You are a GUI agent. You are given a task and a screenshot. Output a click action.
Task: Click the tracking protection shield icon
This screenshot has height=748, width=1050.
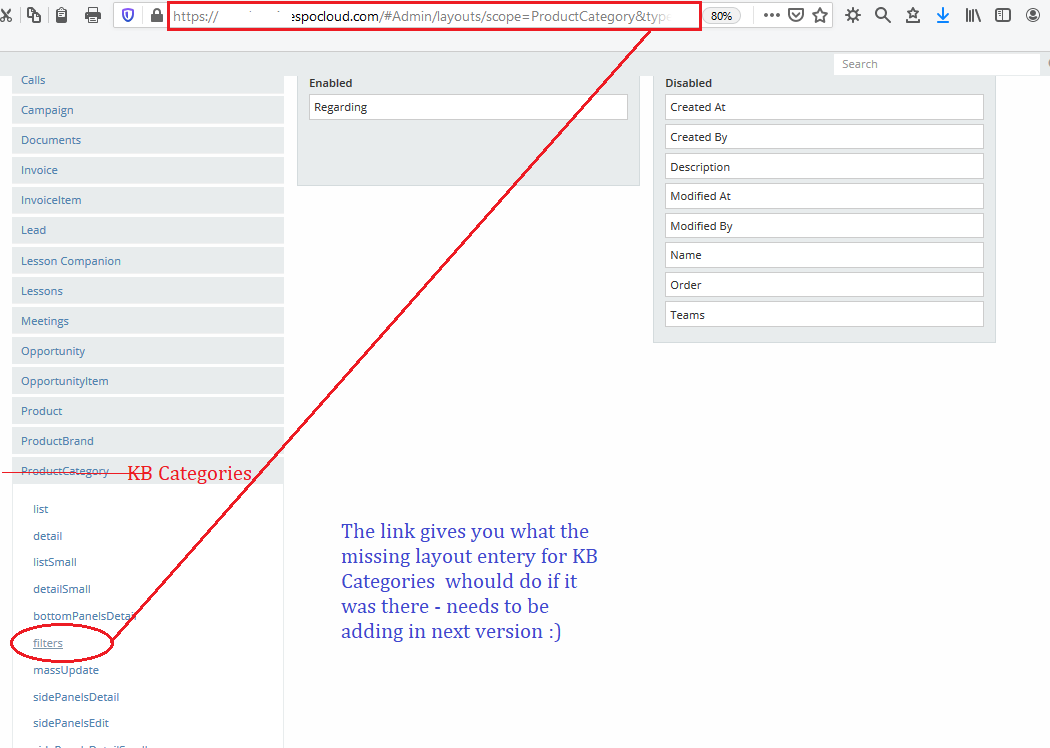point(128,15)
